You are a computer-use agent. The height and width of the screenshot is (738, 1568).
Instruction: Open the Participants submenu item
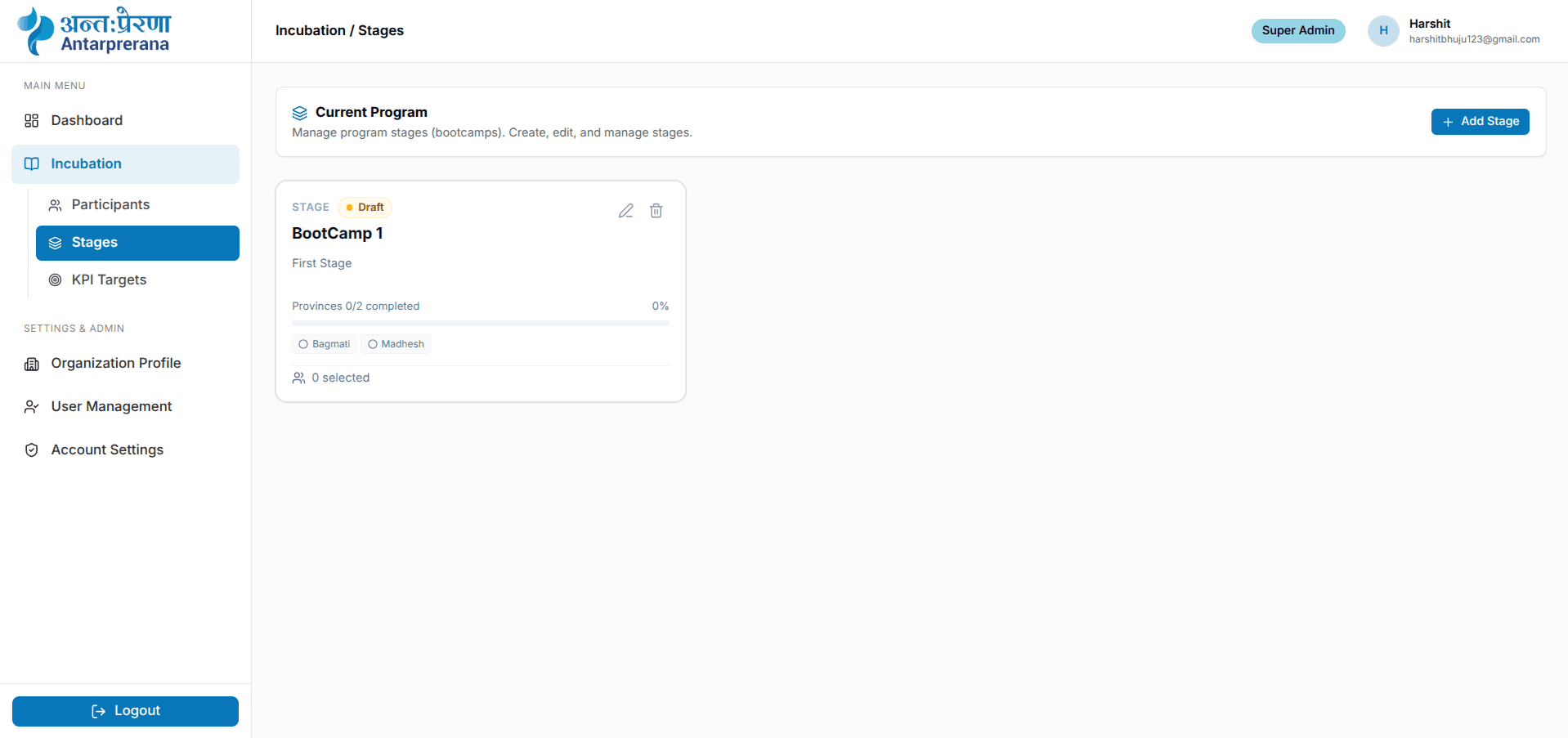(137, 205)
